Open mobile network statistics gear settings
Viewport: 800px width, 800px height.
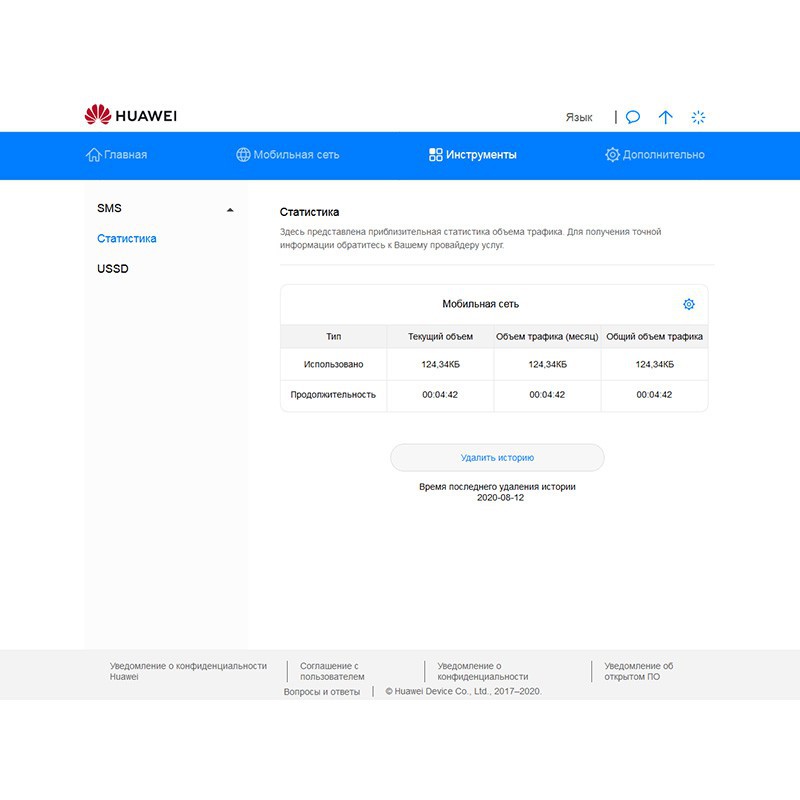pos(688,305)
